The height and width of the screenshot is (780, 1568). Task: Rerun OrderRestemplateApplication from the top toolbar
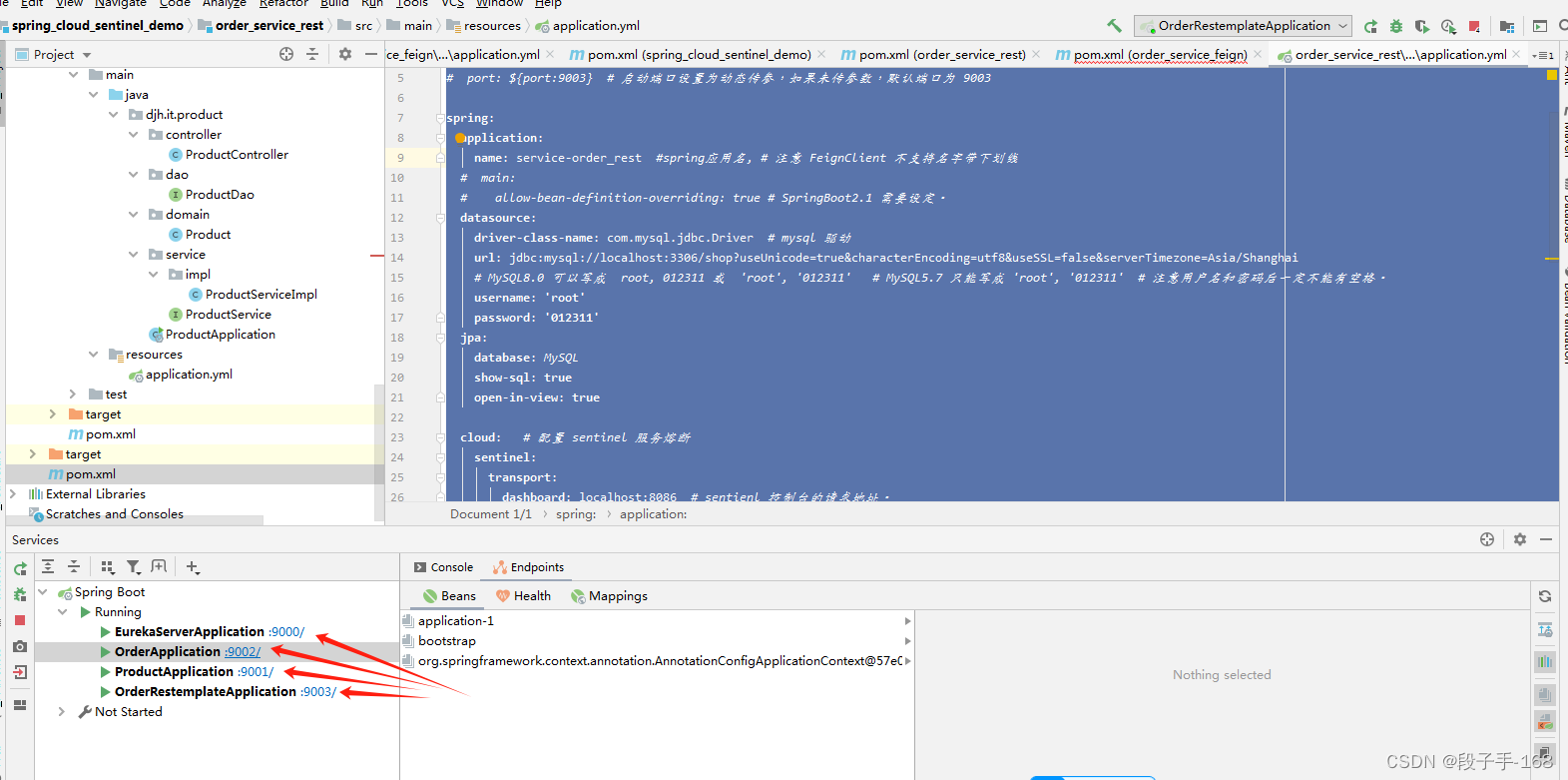pyautogui.click(x=1370, y=26)
